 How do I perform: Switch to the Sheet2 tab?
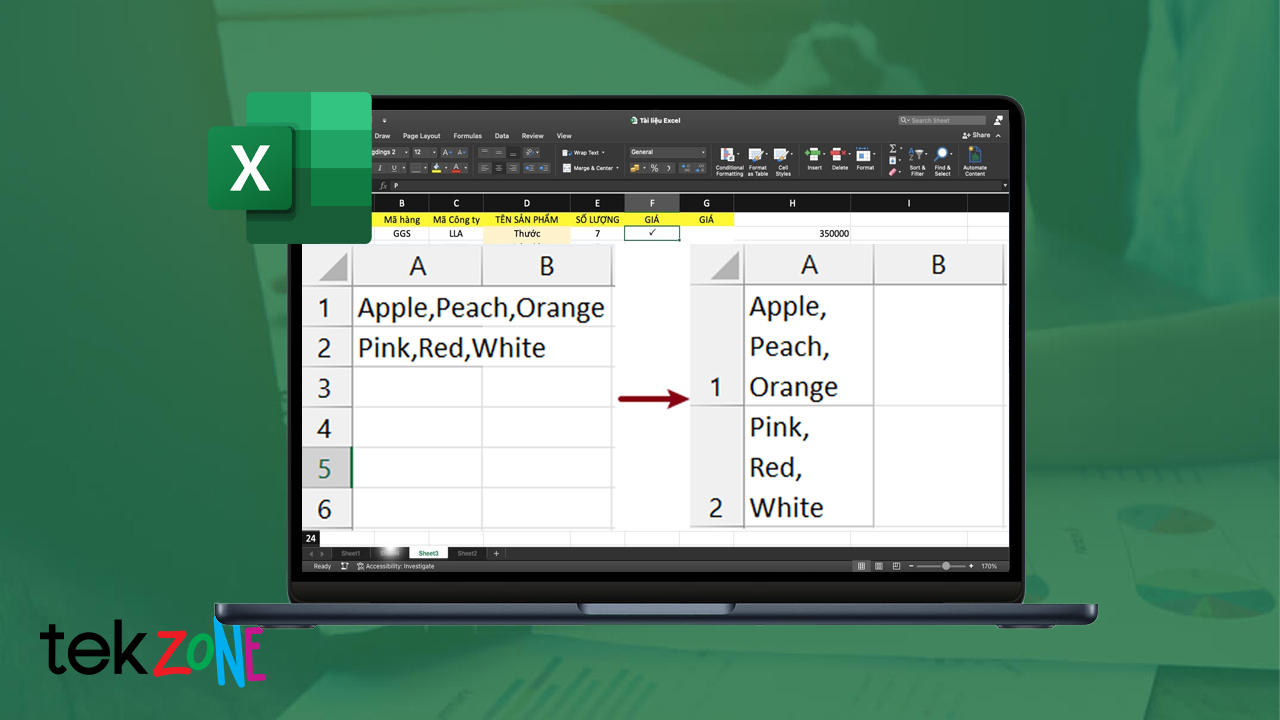click(x=467, y=553)
